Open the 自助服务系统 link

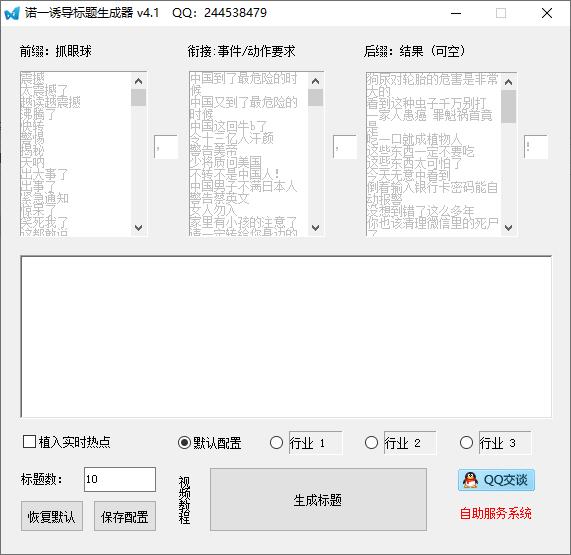click(x=495, y=513)
